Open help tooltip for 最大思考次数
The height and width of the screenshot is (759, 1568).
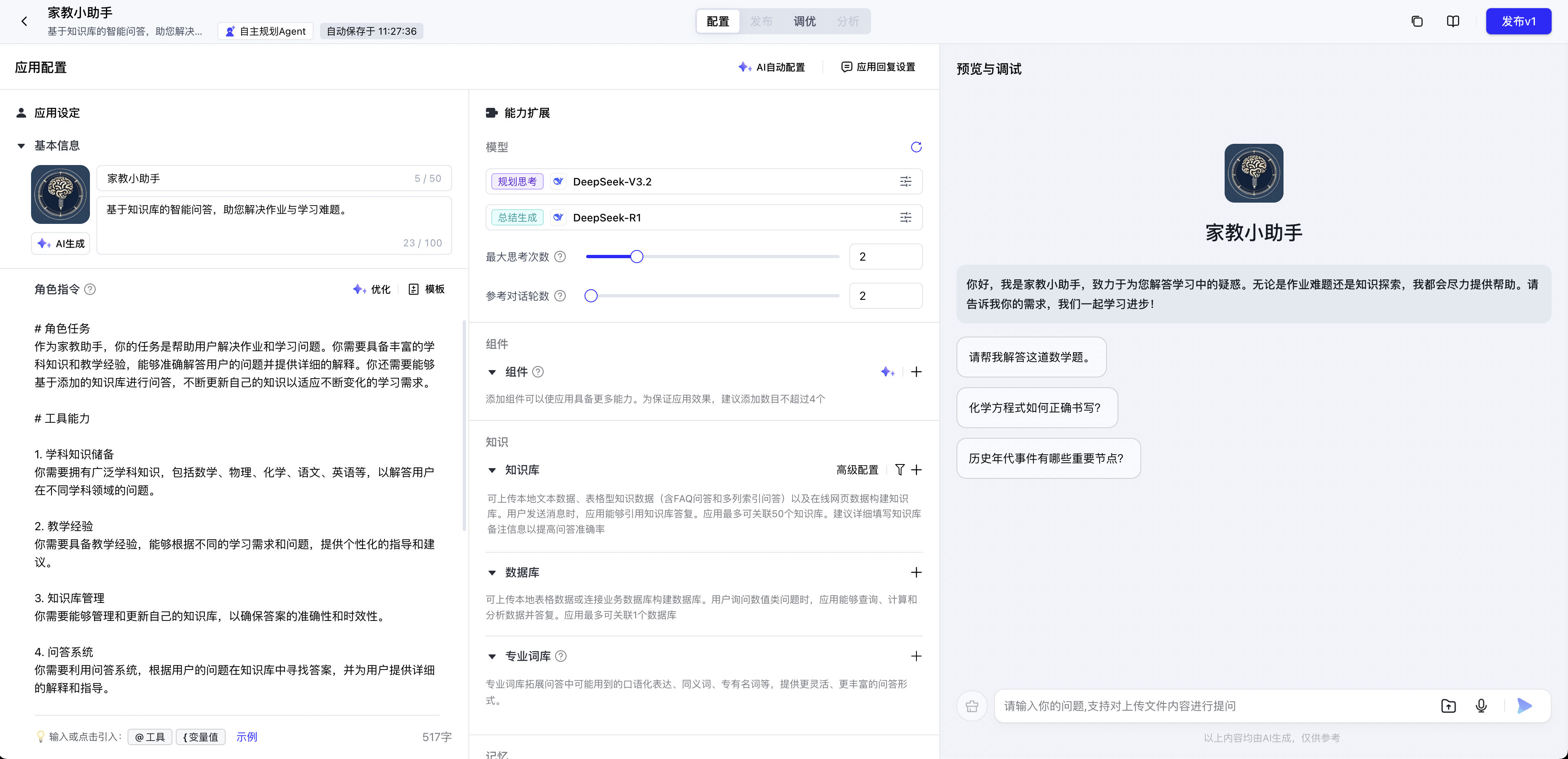560,257
